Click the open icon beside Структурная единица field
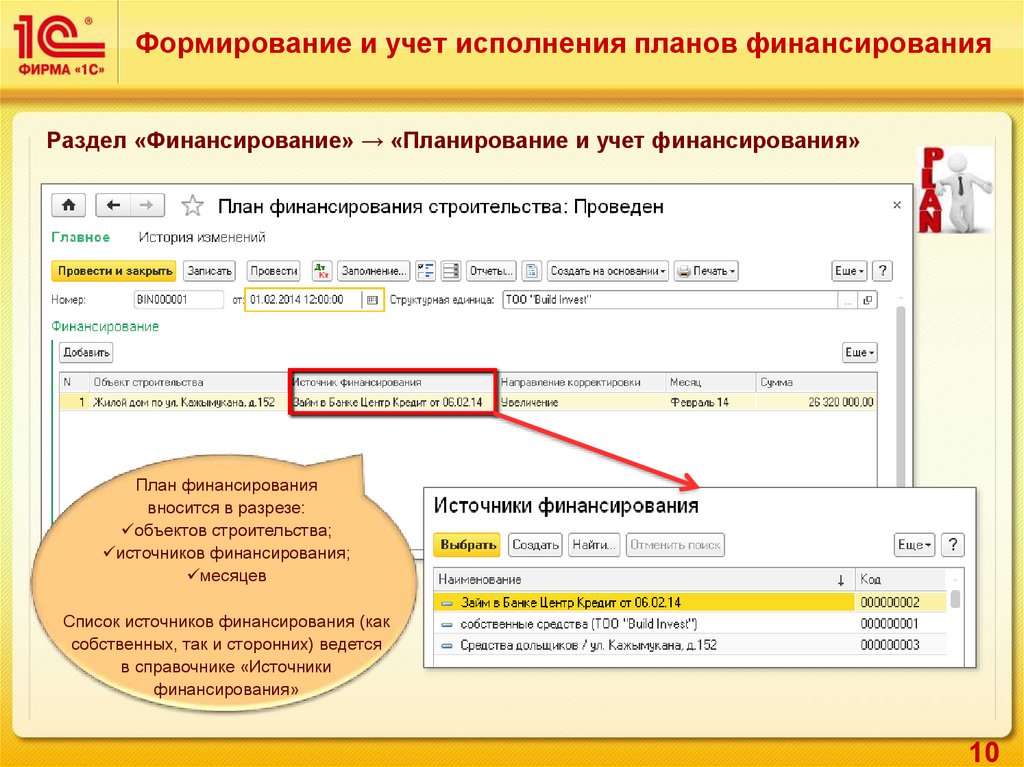Screen dimensions: 1024x767 coord(867,299)
